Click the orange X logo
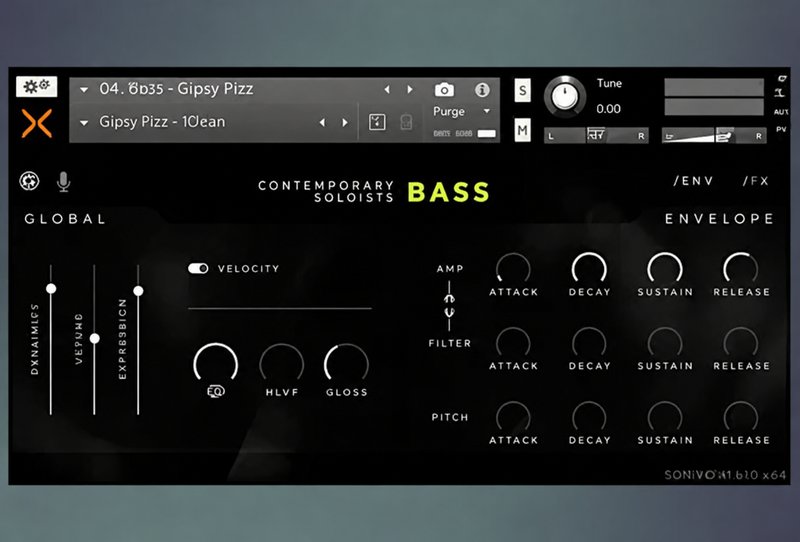This screenshot has width=800, height=542. (x=37, y=123)
